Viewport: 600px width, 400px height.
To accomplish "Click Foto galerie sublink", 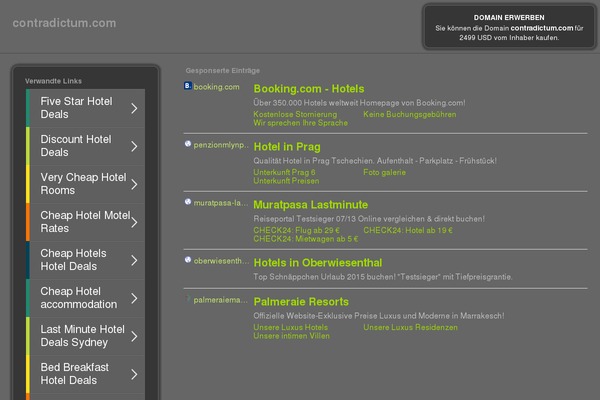I will coord(384,172).
